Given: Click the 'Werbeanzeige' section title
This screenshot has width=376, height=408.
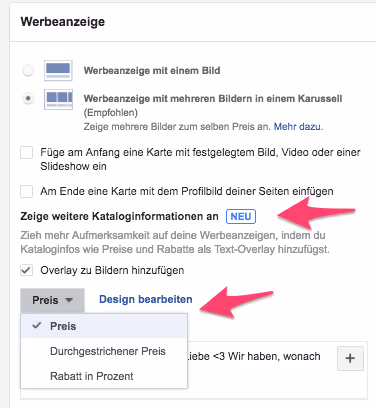Looking at the screenshot, I should 63,22.
